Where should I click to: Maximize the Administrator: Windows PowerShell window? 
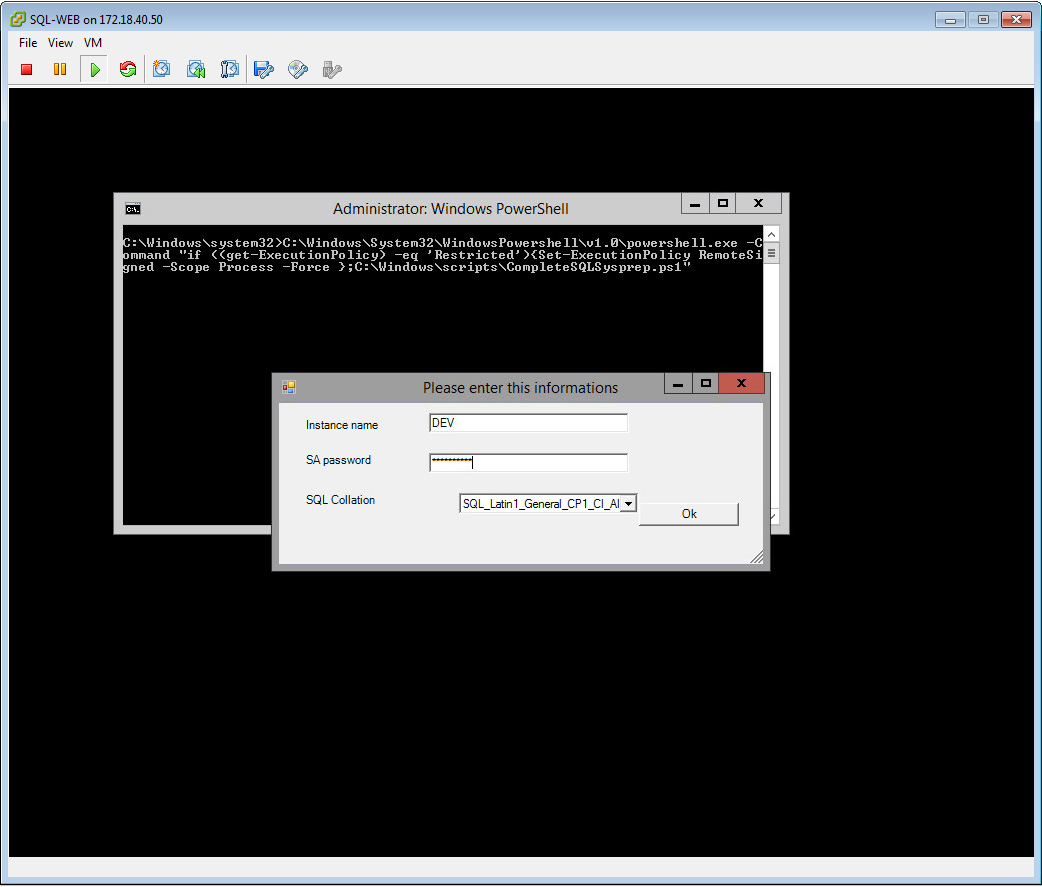pyautogui.click(x=723, y=203)
